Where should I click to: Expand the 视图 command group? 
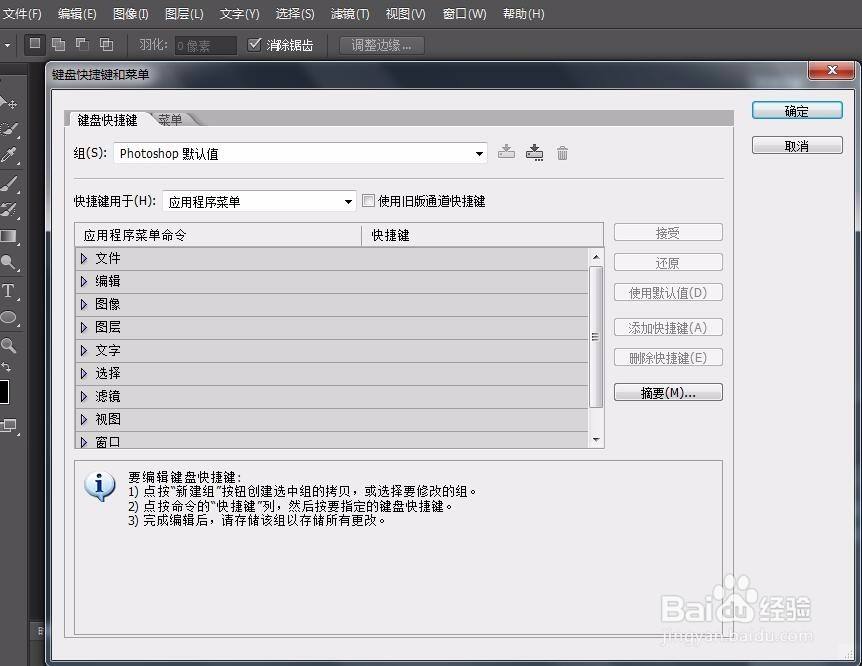pos(84,420)
